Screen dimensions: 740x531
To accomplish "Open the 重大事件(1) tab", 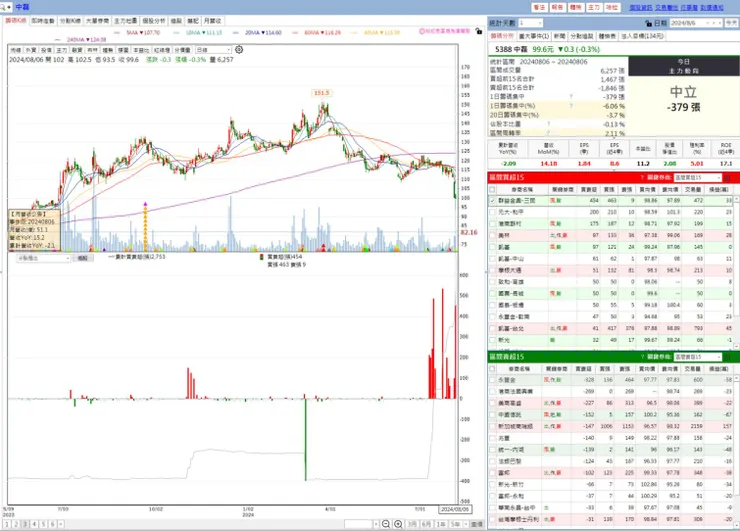I will pyautogui.click(x=534, y=36).
